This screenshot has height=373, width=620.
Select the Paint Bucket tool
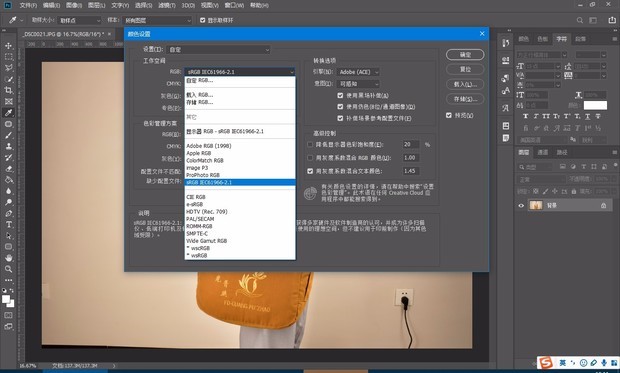(8, 180)
